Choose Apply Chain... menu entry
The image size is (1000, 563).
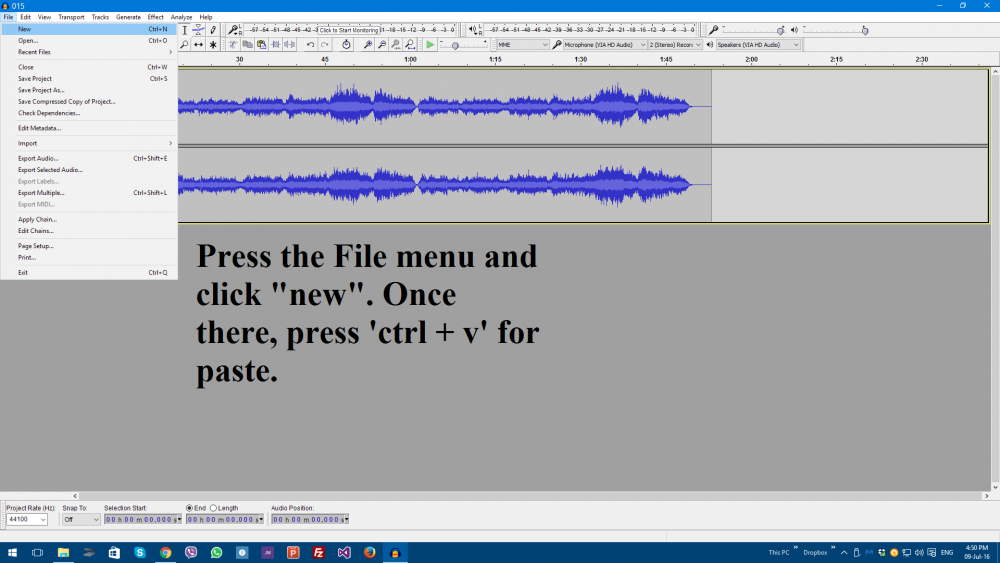89,219
